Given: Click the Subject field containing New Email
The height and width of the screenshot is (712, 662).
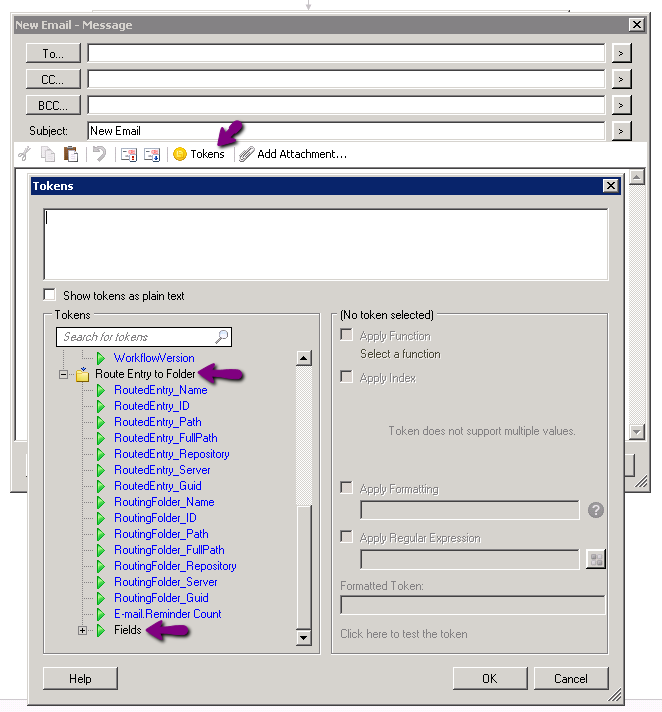Looking at the screenshot, I should coord(346,131).
